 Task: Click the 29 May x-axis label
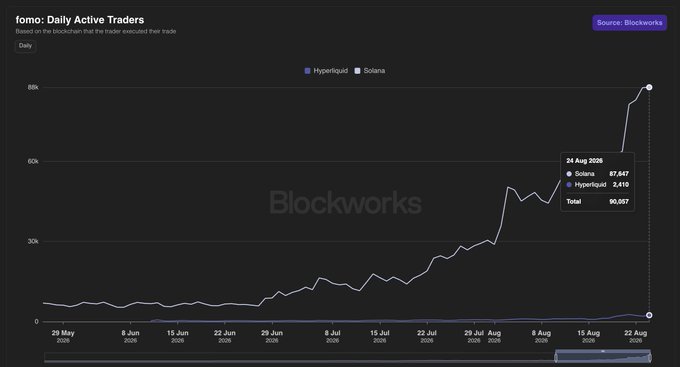click(x=63, y=336)
